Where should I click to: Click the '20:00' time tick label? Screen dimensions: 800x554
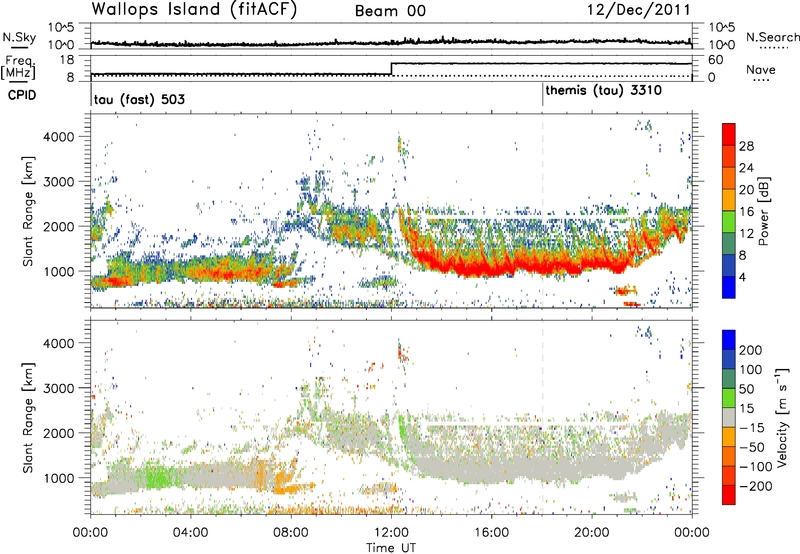pyautogui.click(x=591, y=533)
